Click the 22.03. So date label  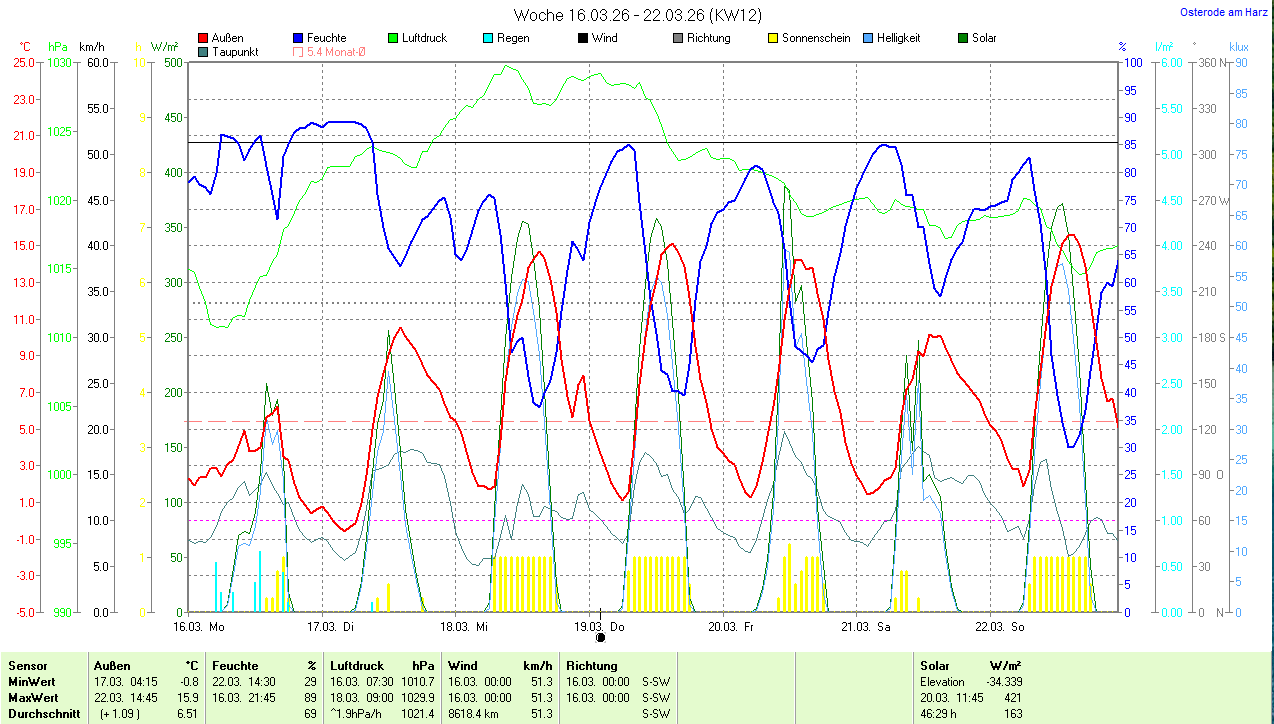pos(1002,627)
